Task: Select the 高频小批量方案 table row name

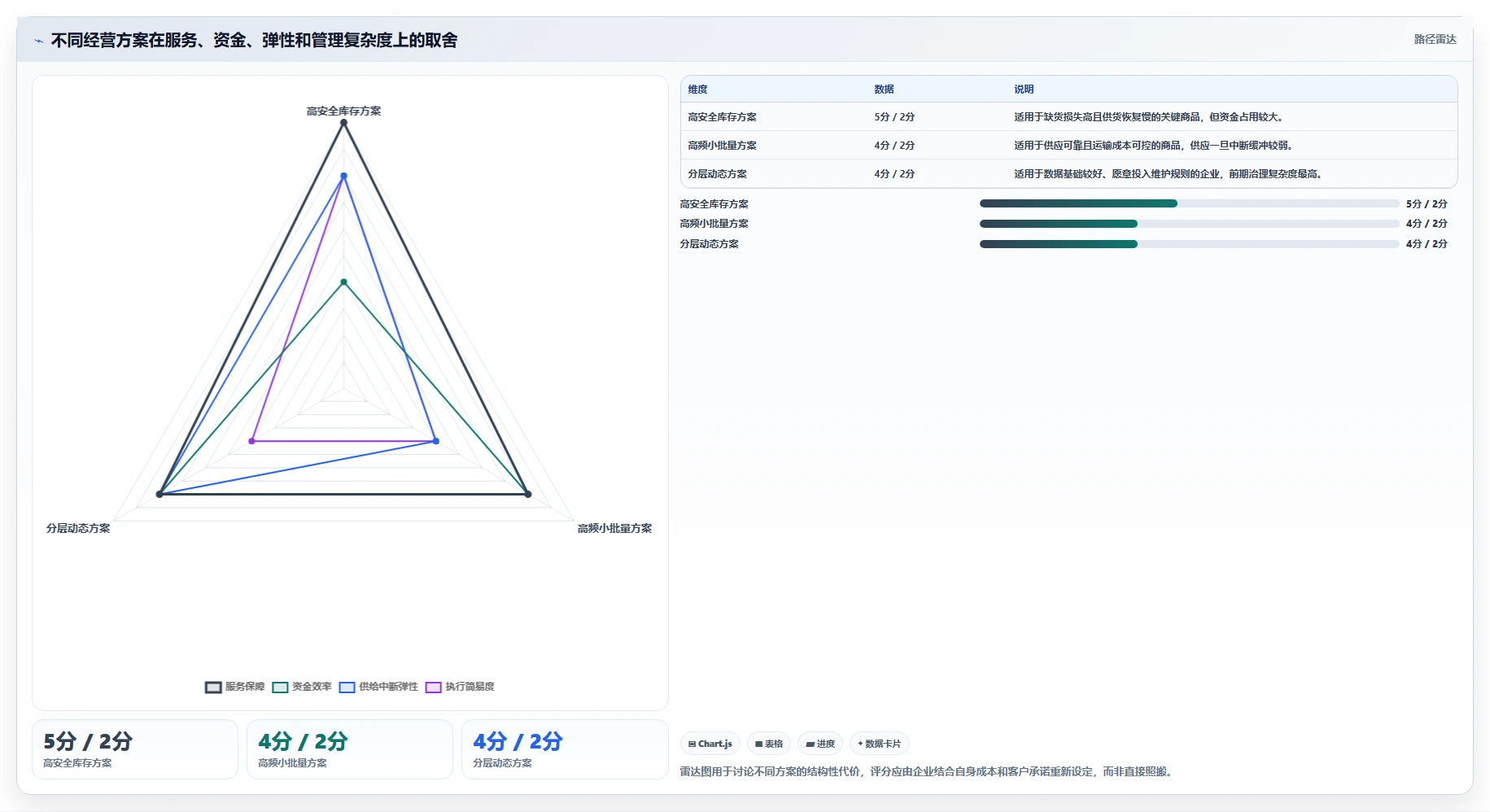Action: point(722,146)
